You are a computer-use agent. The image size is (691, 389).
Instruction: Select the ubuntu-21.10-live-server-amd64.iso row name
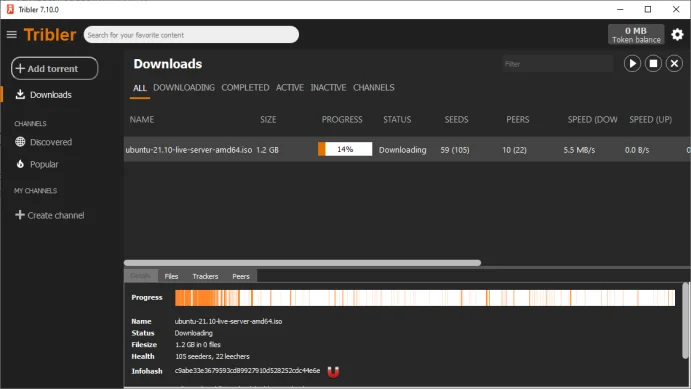[x=189, y=150]
